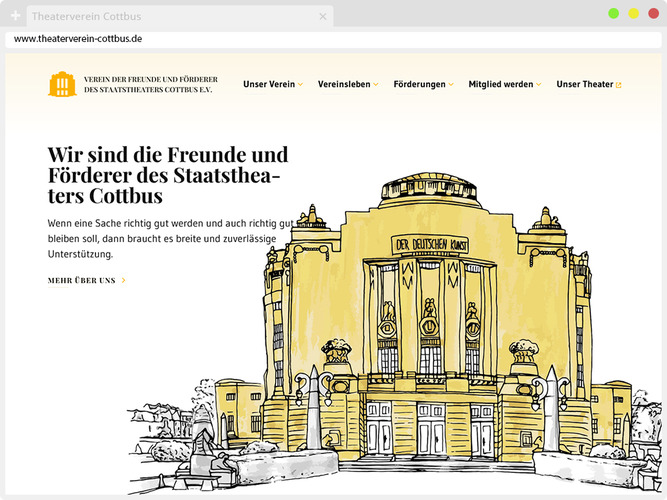Click the green window control dot
667x500 pixels.
[613, 13]
